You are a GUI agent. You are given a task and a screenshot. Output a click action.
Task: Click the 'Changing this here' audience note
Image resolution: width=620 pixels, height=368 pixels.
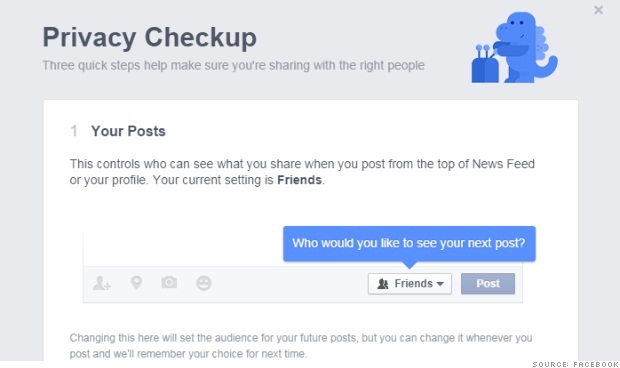pos(301,346)
